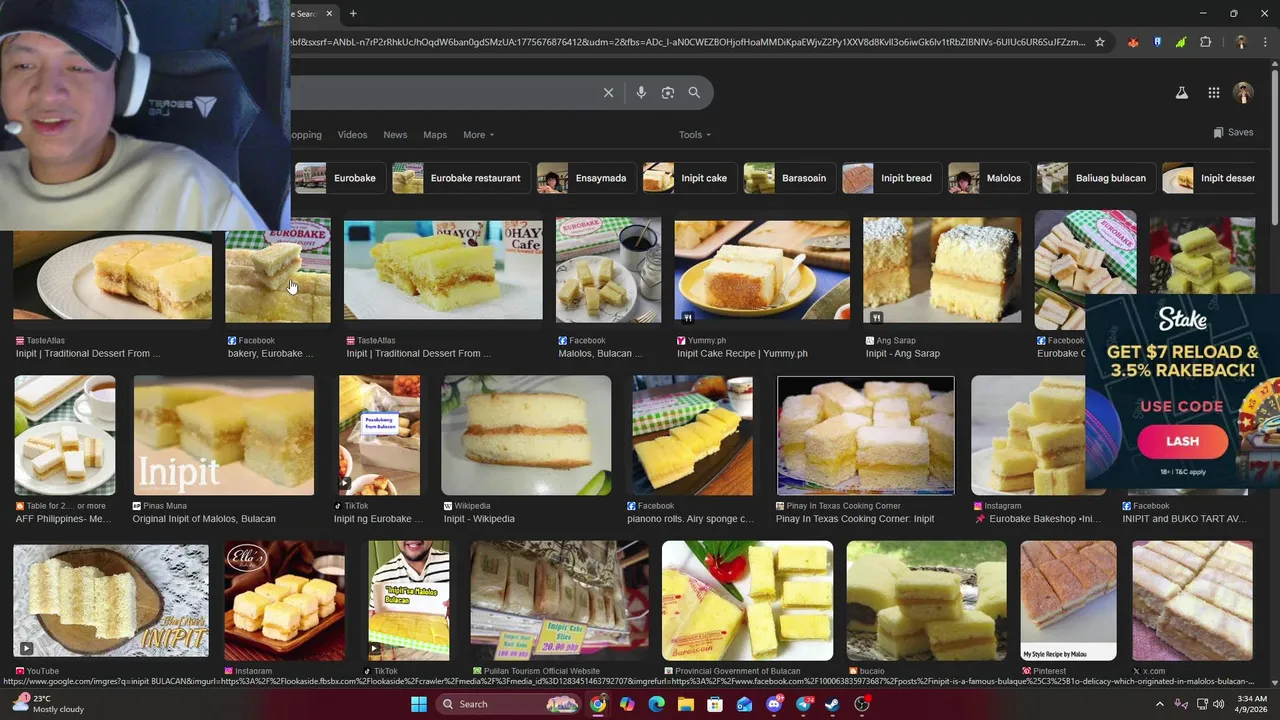Switch to Videos results tab
The height and width of the screenshot is (720, 1280).
click(352, 135)
